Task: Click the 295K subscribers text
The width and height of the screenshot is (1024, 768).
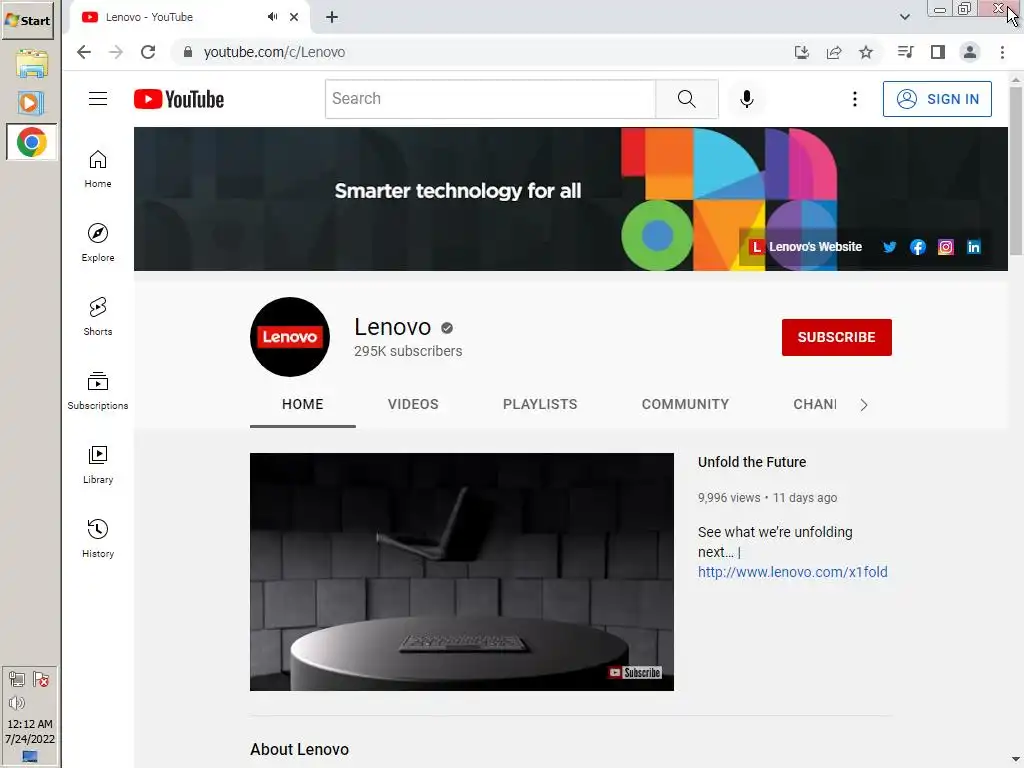Action: tap(408, 351)
